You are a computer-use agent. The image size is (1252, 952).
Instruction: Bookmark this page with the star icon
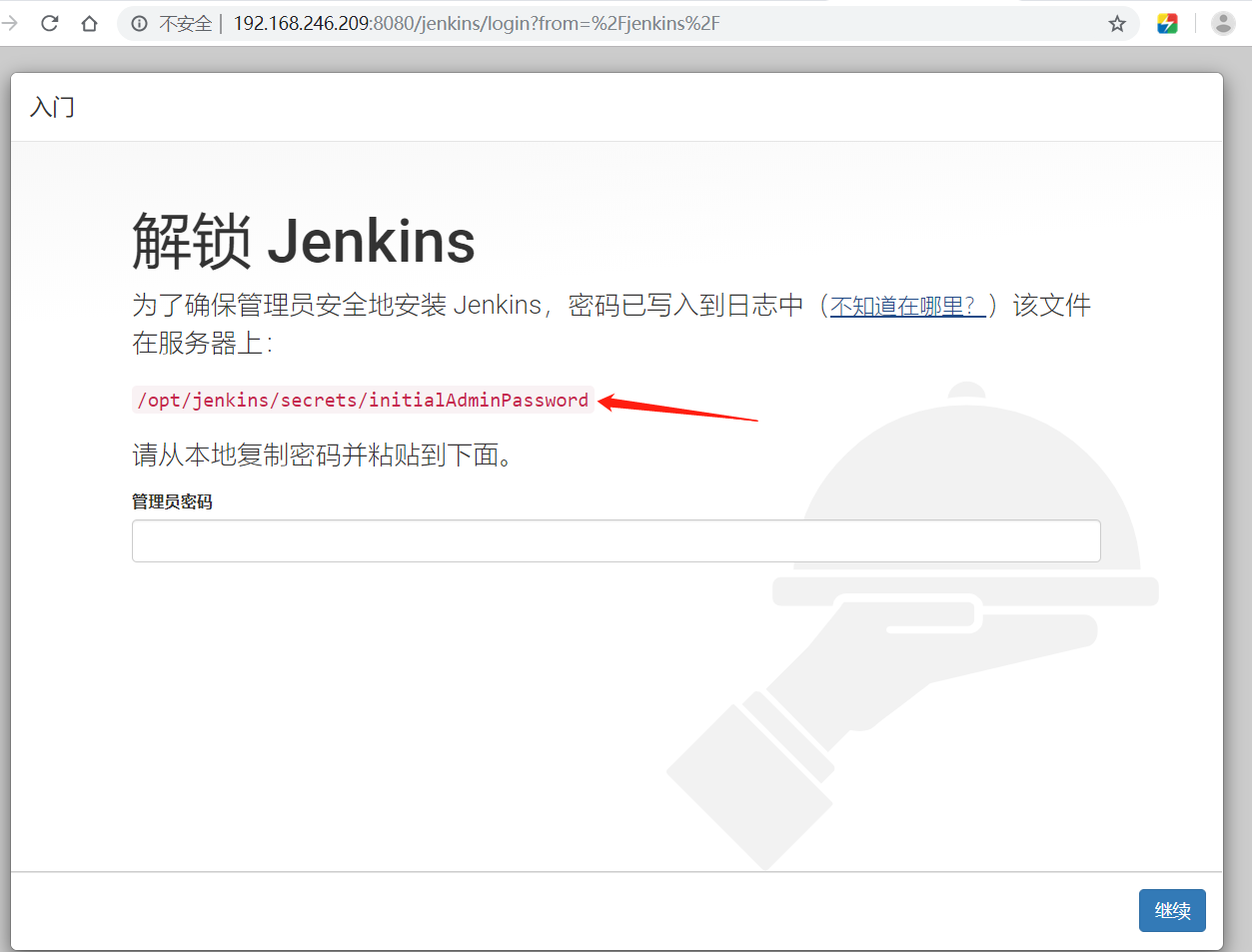coord(1117,23)
